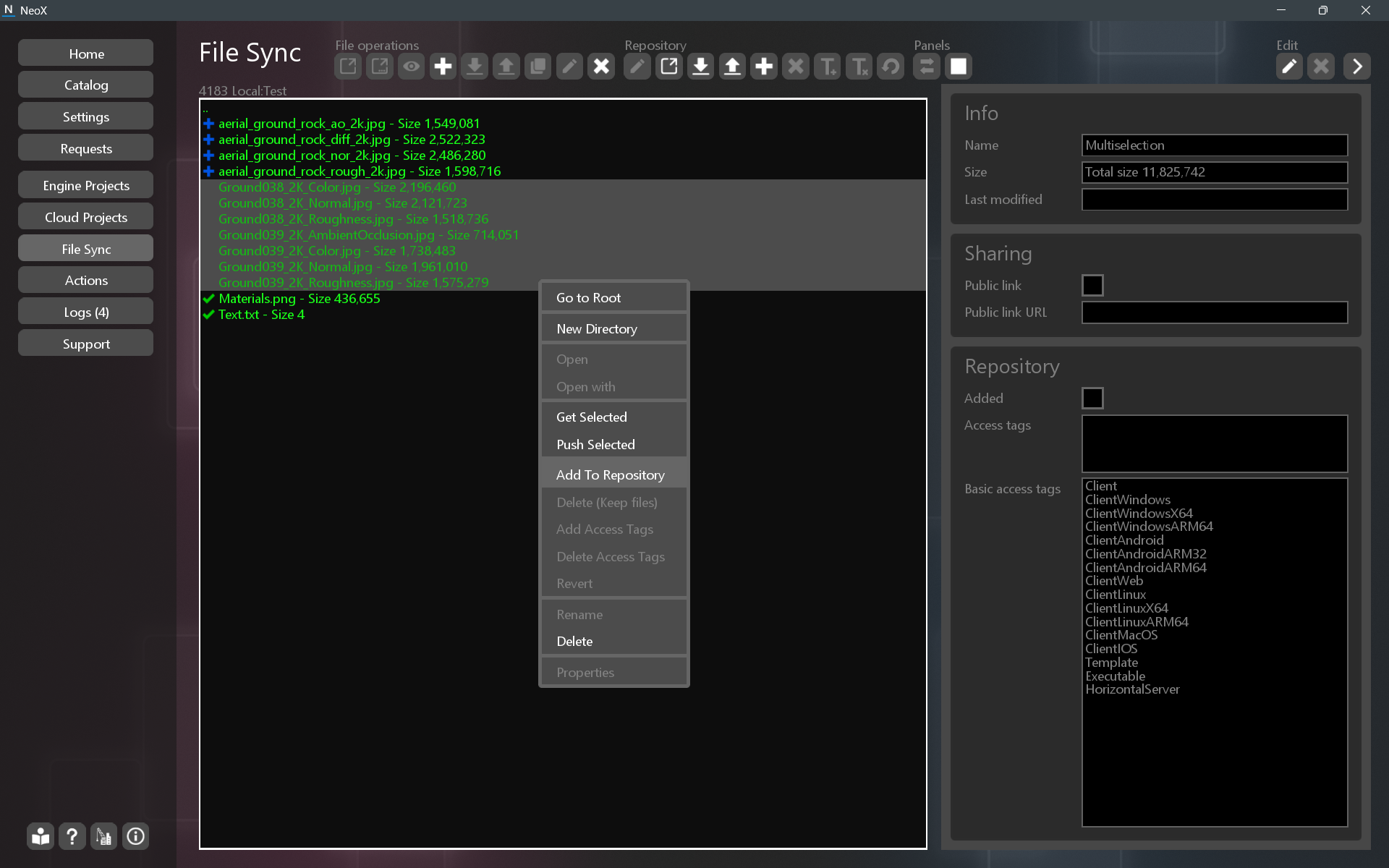Click the Edit pencil icon
The image size is (1389, 868).
[x=1289, y=67]
